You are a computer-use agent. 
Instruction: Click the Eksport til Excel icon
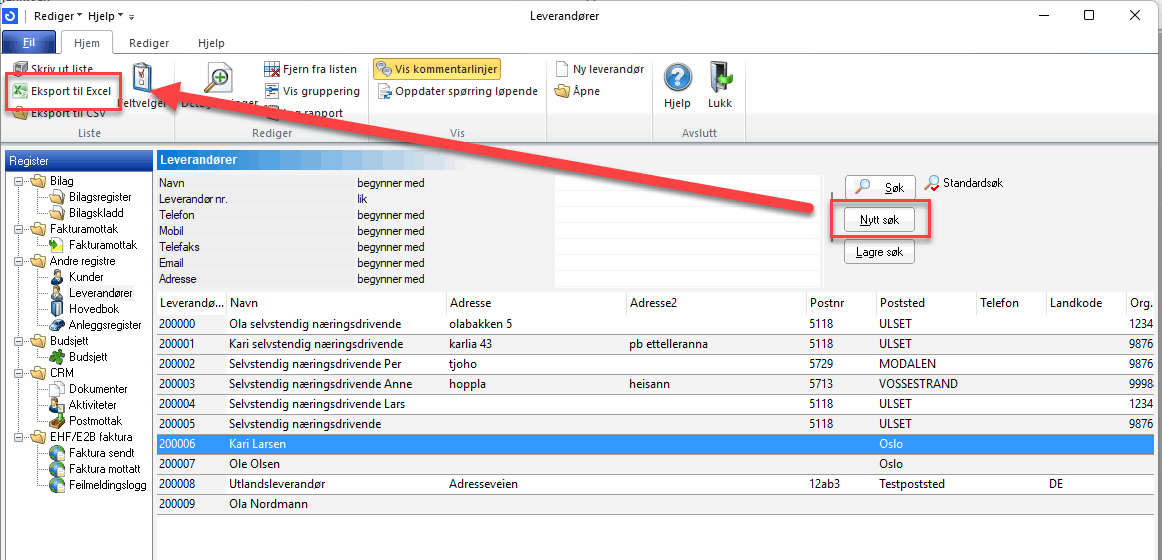click(x=20, y=91)
